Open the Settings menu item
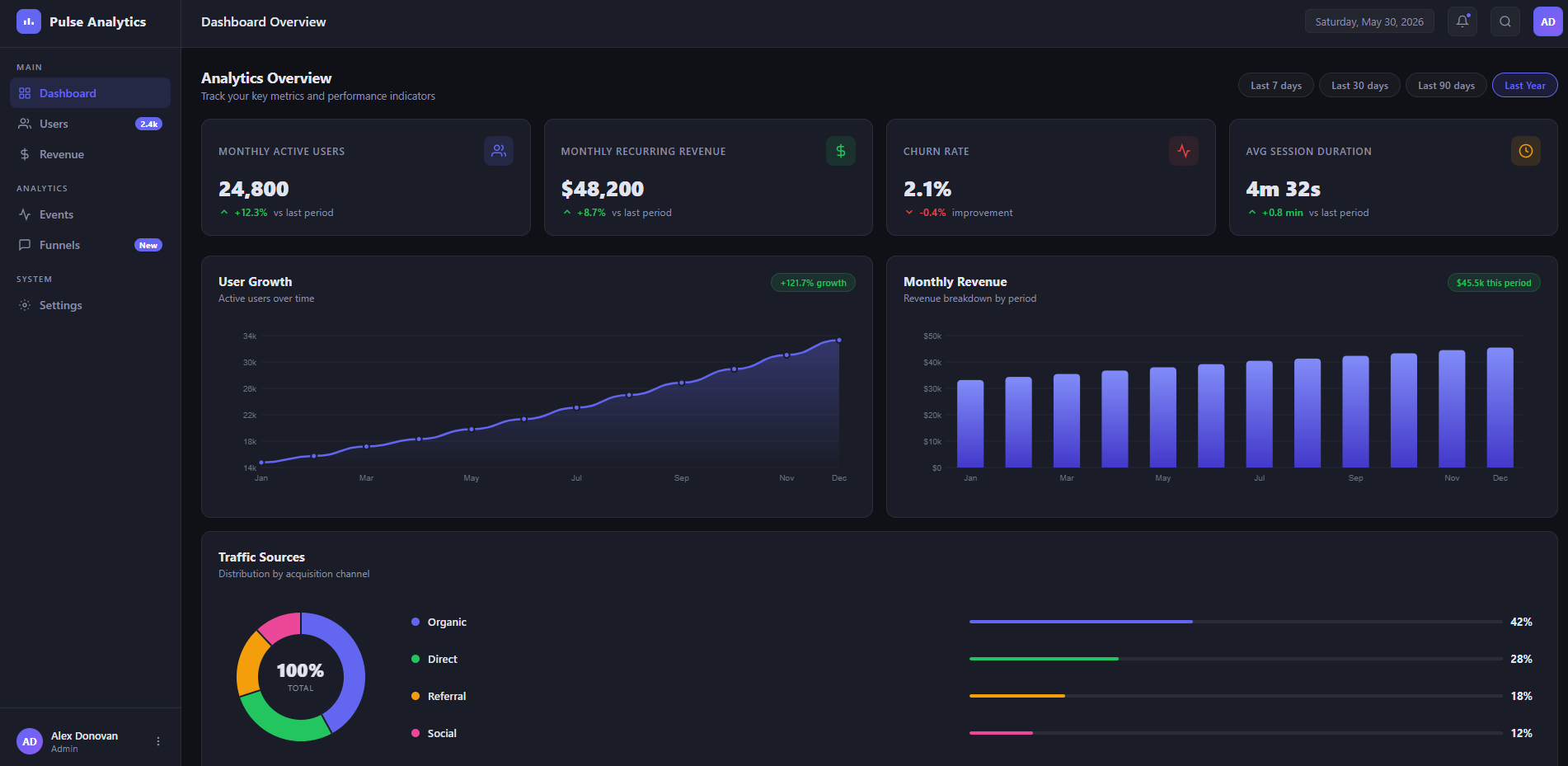Image resolution: width=1568 pixels, height=766 pixels. click(90, 305)
